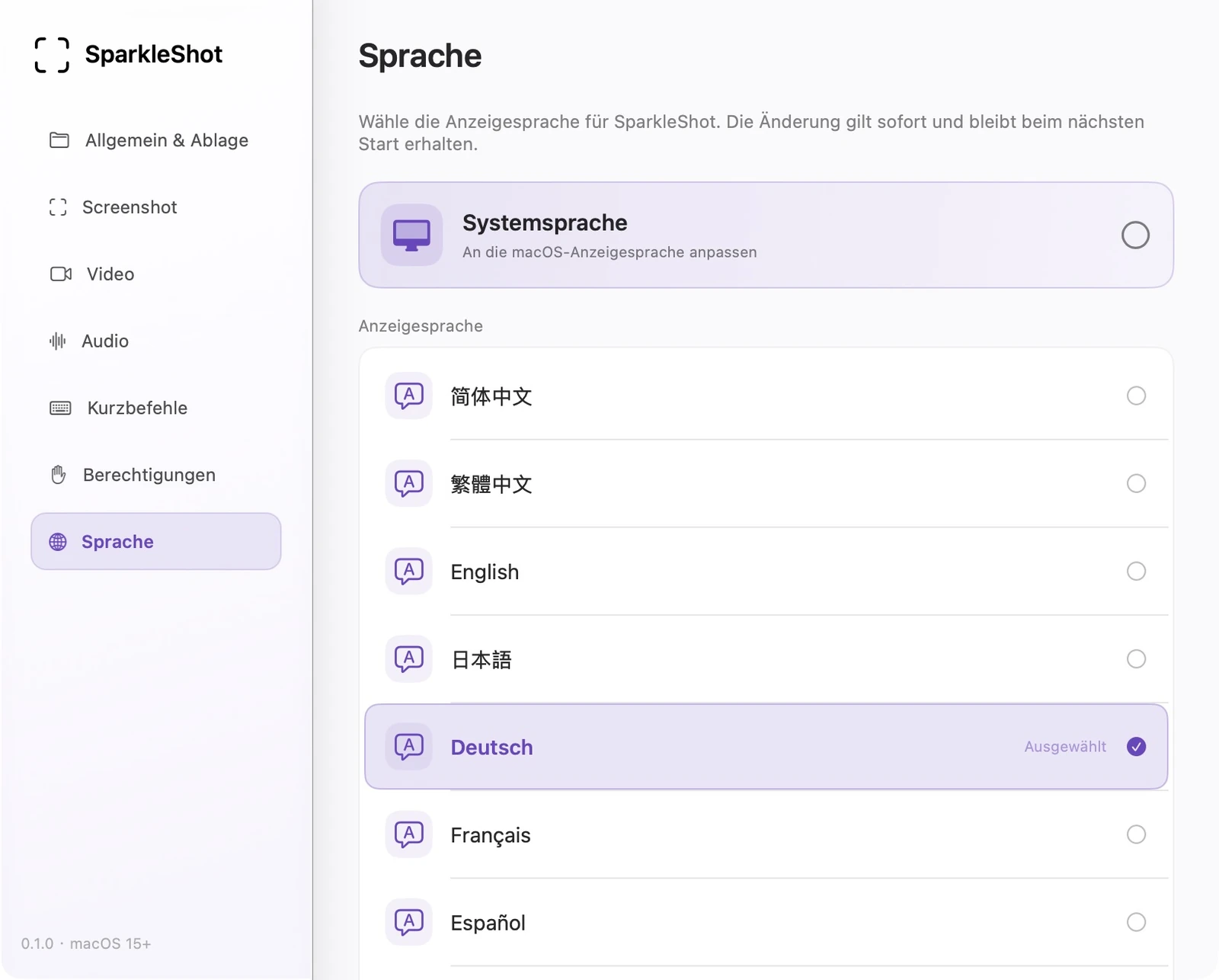
Task: Open the Berechtigungen section
Action: pos(156,475)
